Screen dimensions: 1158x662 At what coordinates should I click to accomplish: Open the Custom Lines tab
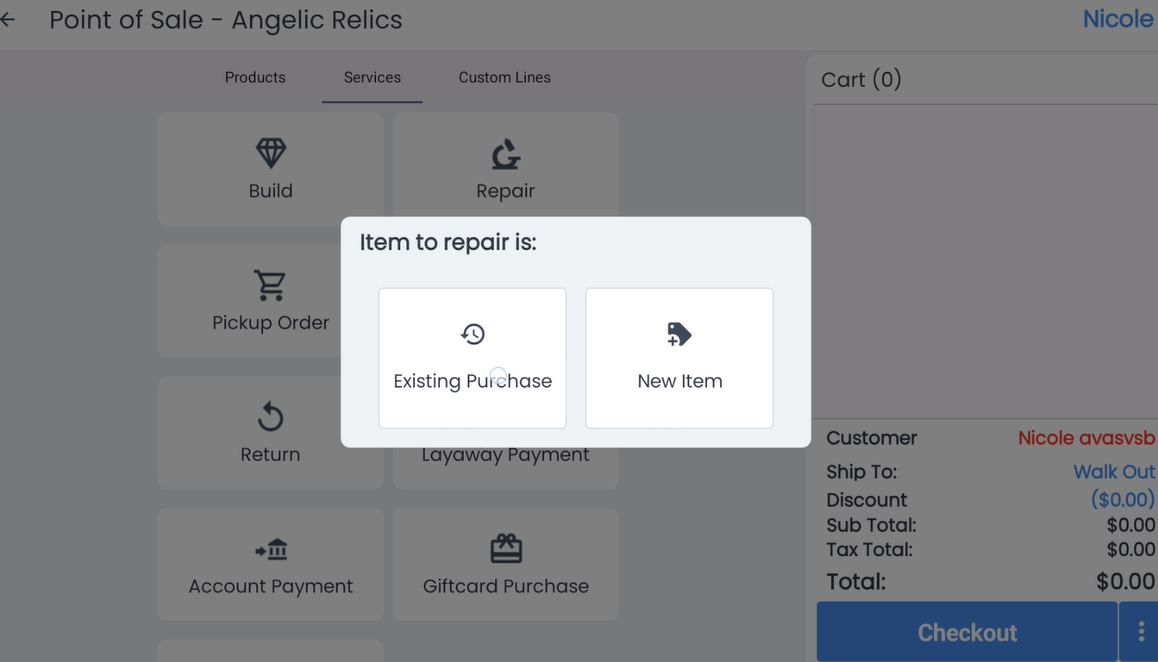click(504, 78)
